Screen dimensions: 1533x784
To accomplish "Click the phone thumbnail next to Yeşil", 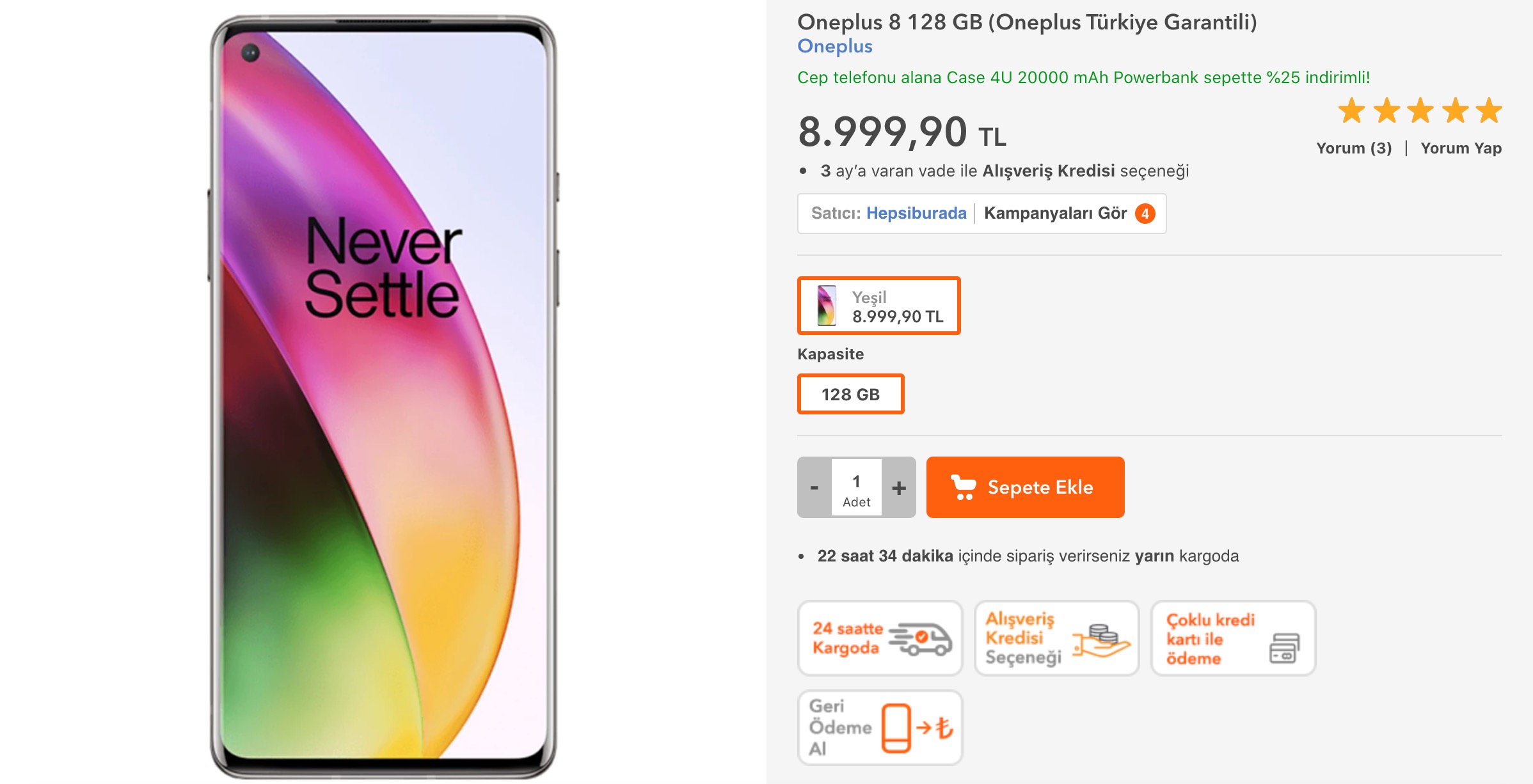I will (827, 305).
